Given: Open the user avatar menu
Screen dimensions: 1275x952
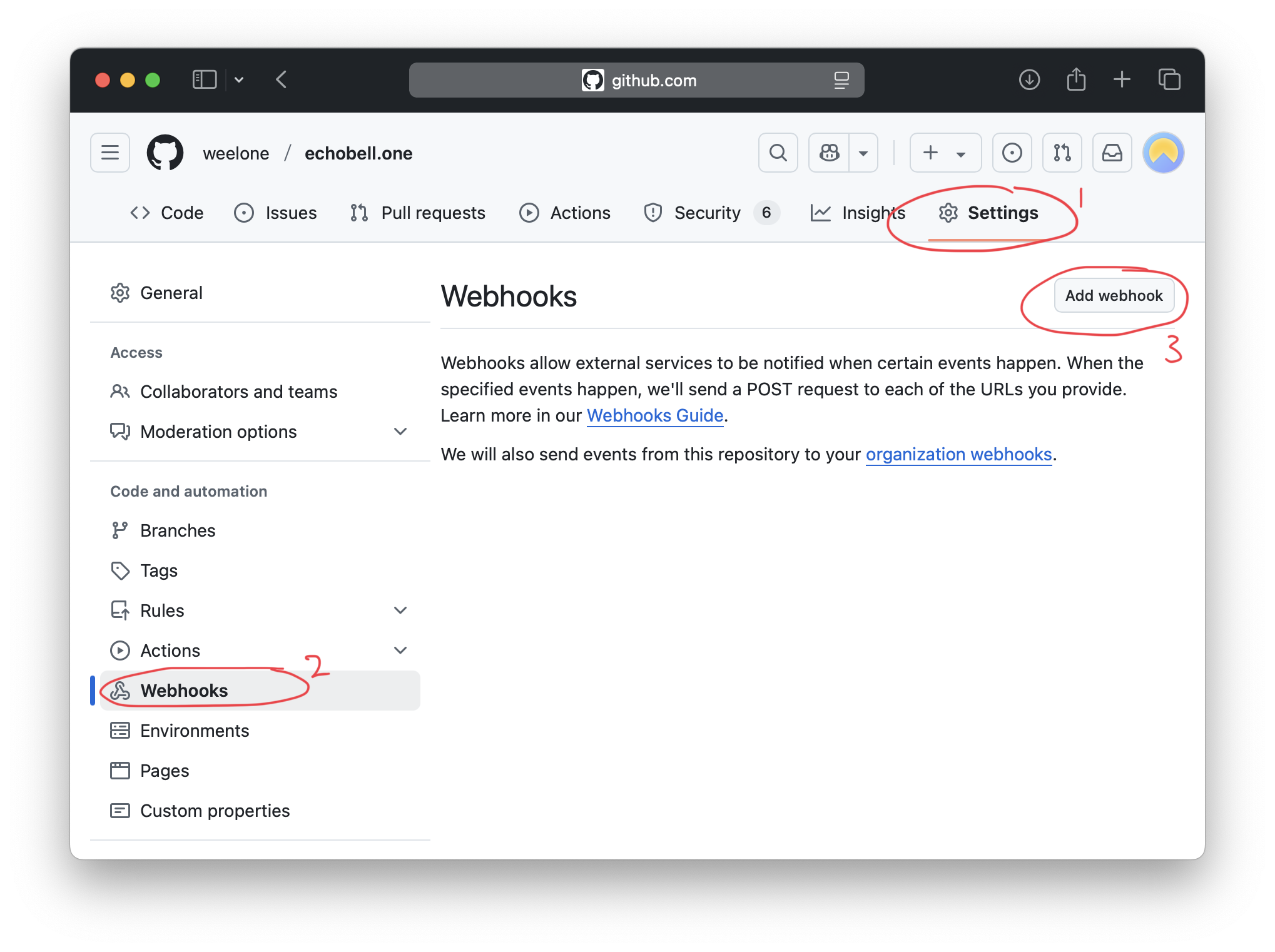Looking at the screenshot, I should [1164, 153].
